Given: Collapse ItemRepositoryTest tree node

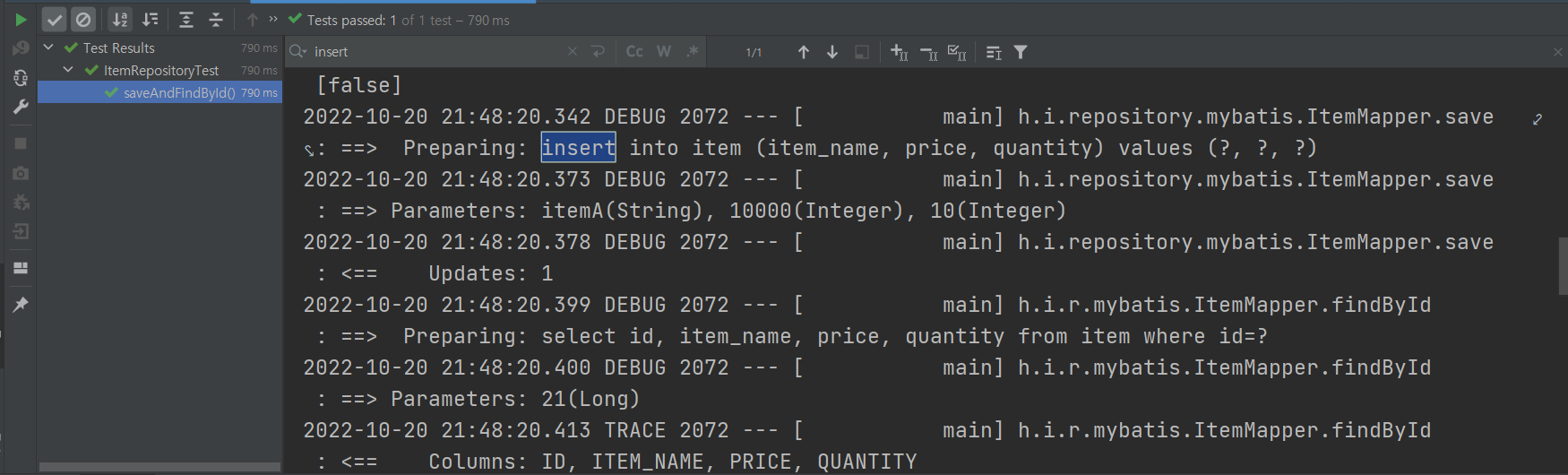Looking at the screenshot, I should point(69,70).
